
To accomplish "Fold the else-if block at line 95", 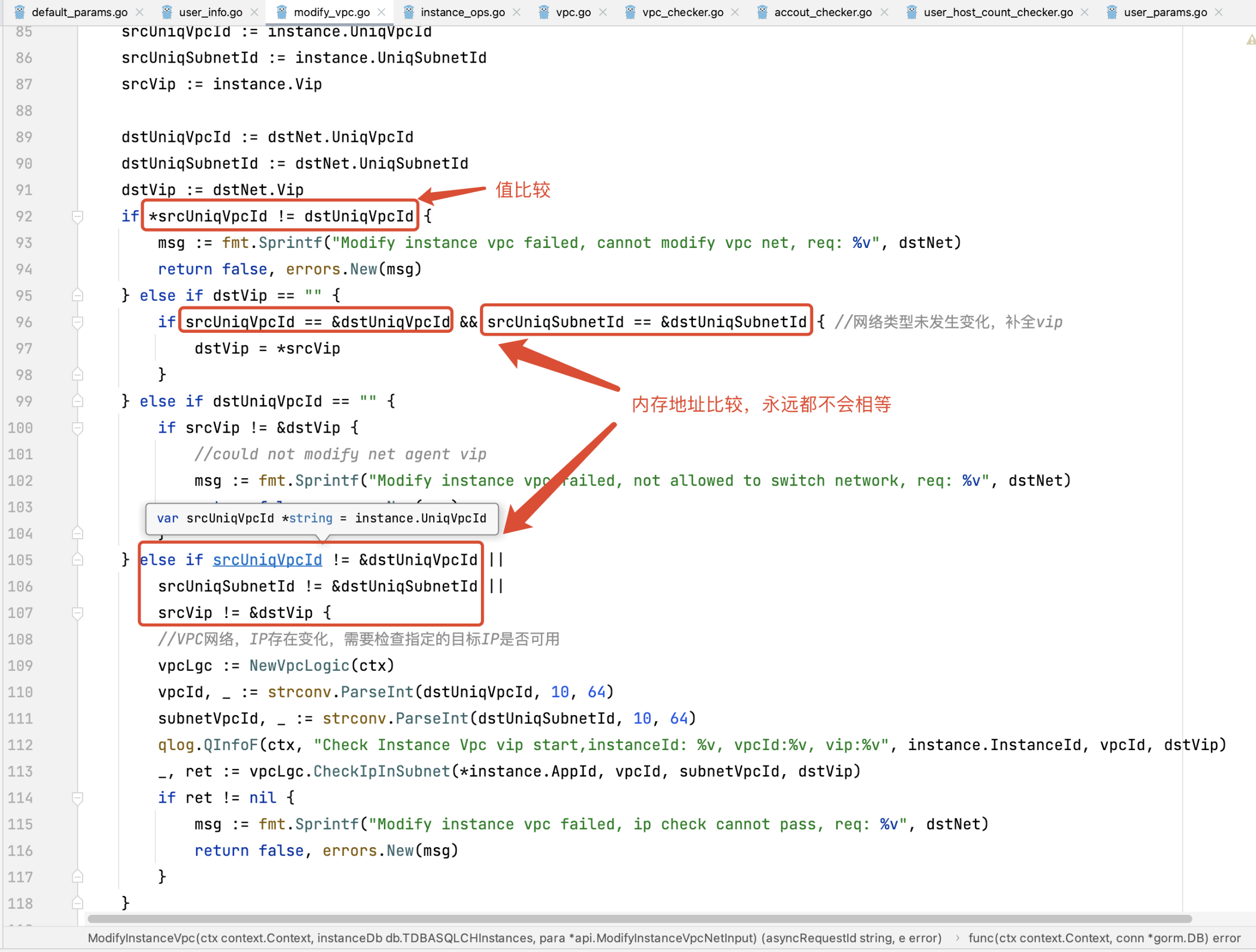I will point(78,296).
